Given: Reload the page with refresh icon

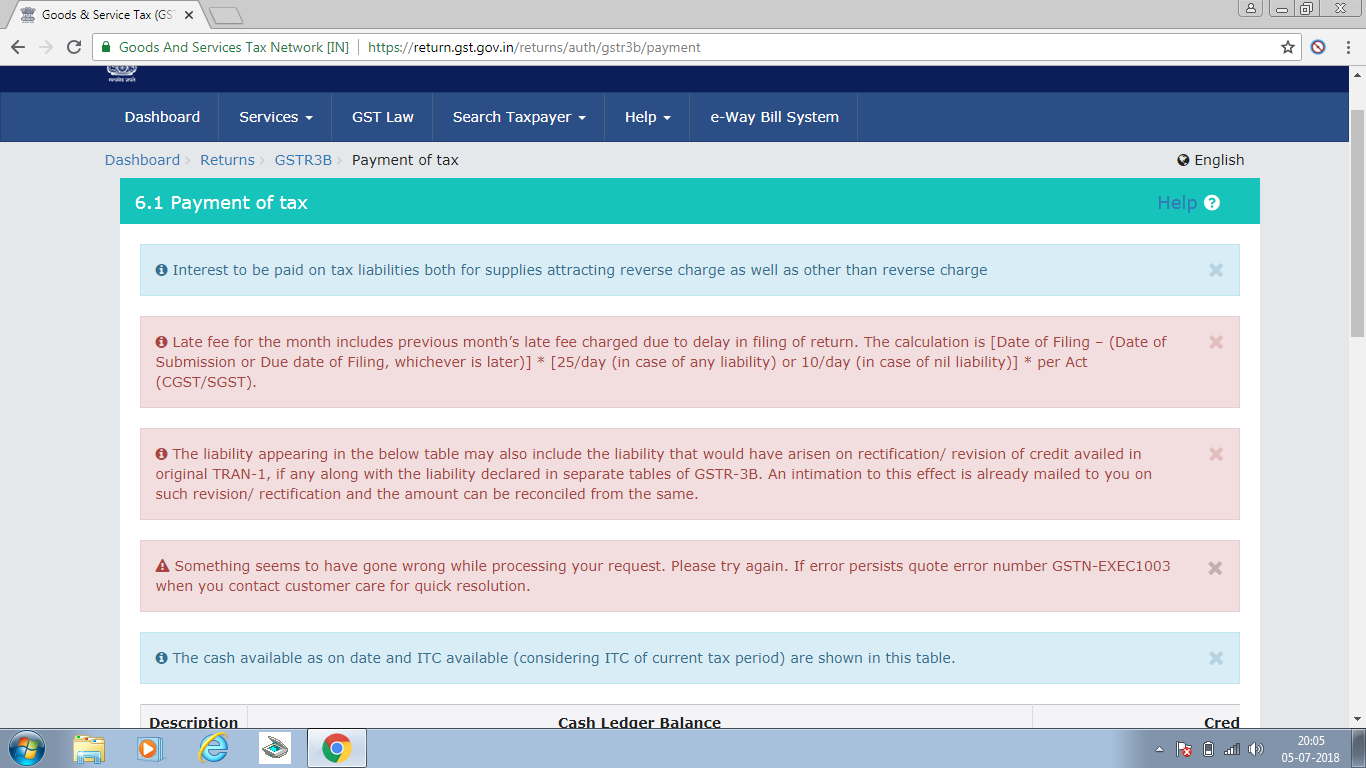Looking at the screenshot, I should (73, 47).
